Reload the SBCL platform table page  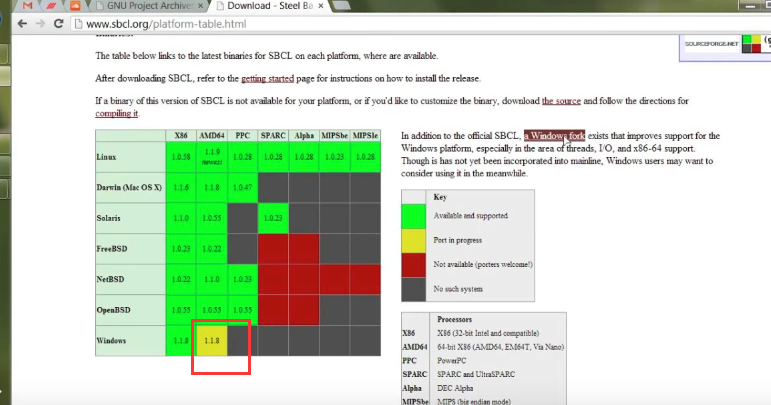click(x=59, y=24)
